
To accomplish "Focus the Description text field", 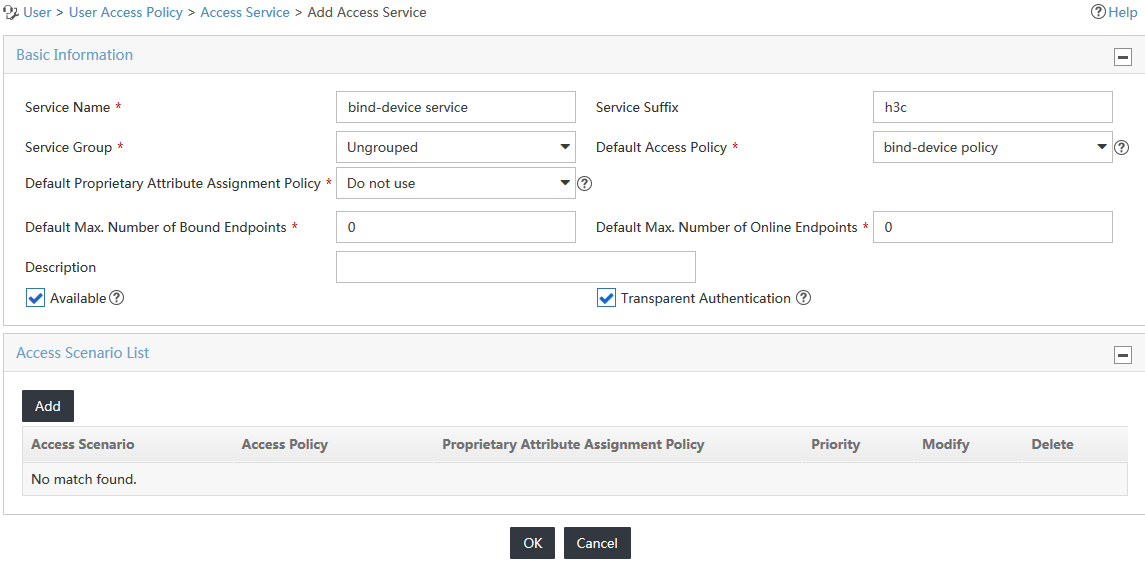I will (x=516, y=267).
